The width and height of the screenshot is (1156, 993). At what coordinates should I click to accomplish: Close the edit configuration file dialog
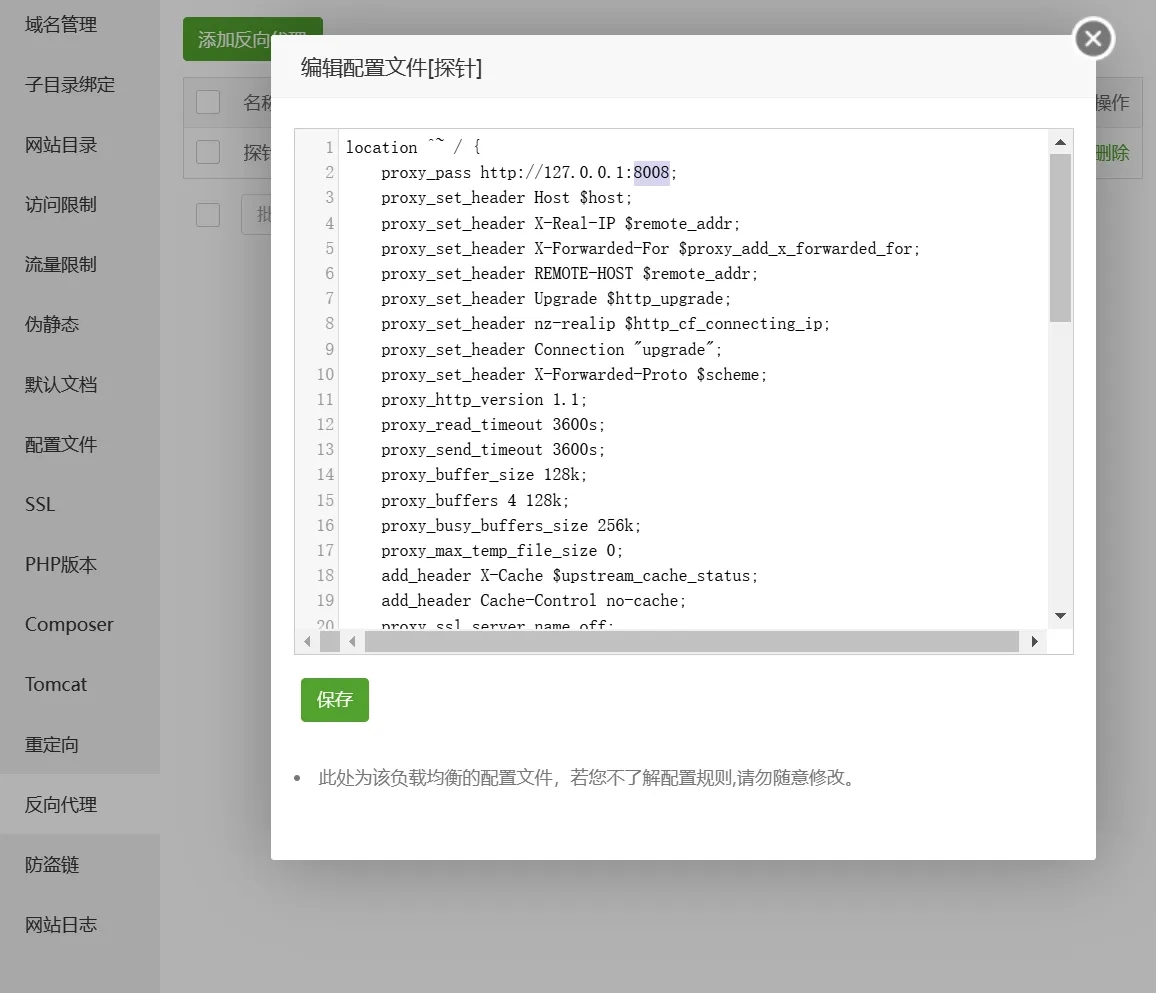tap(1093, 39)
